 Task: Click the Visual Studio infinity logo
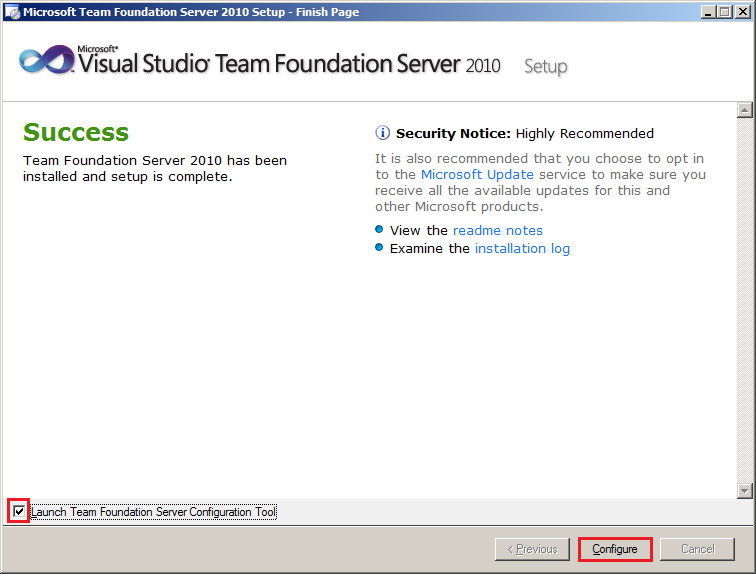coord(47,60)
